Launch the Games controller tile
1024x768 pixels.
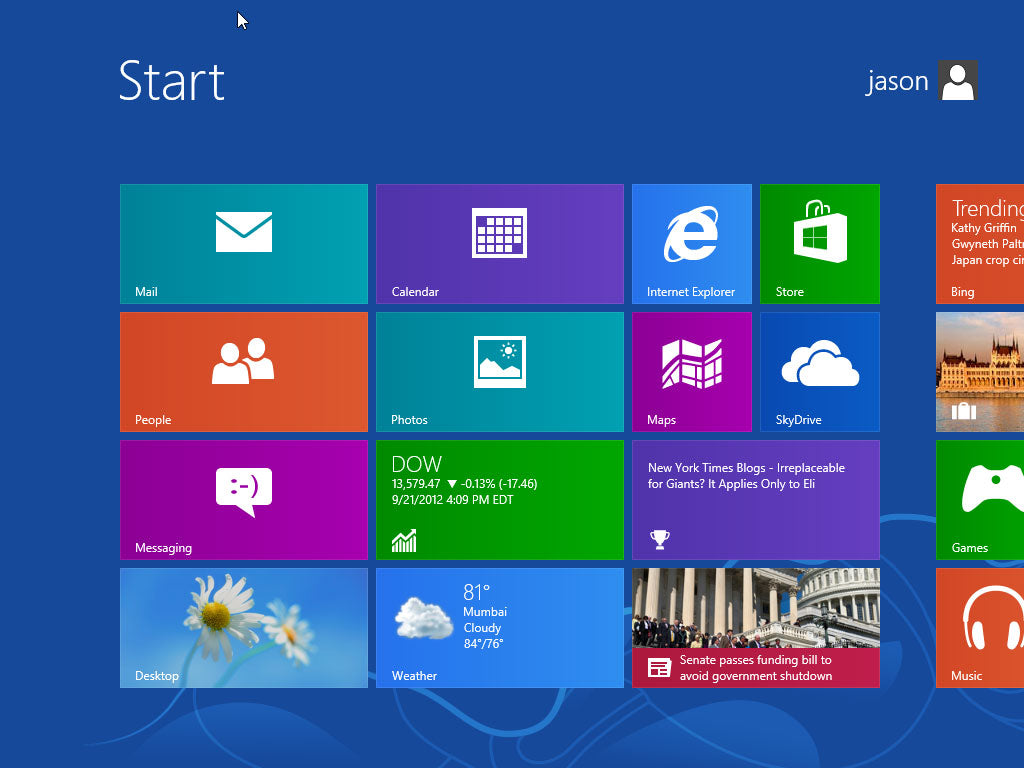(981, 499)
